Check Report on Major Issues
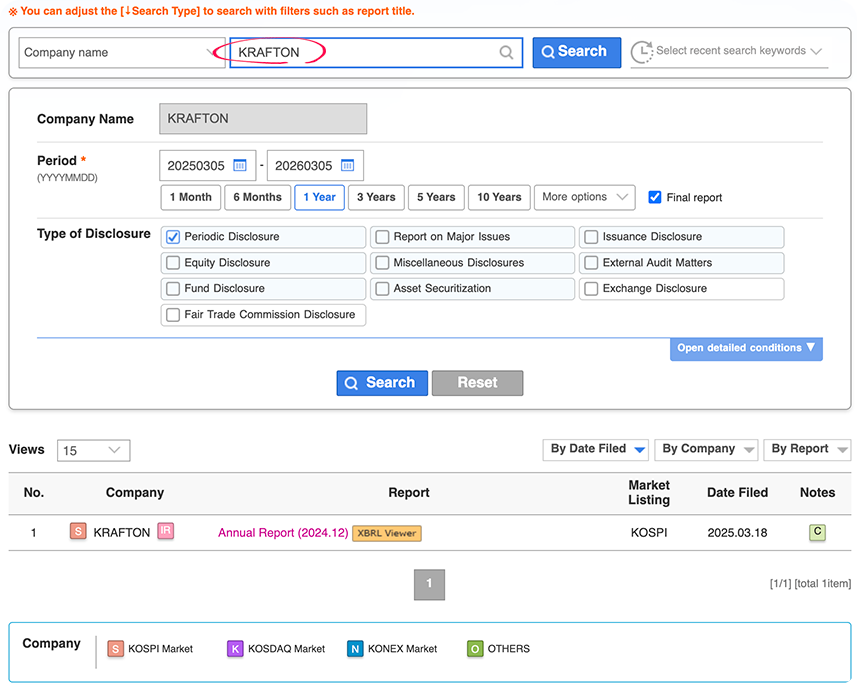The height and width of the screenshot is (685, 857). [382, 237]
